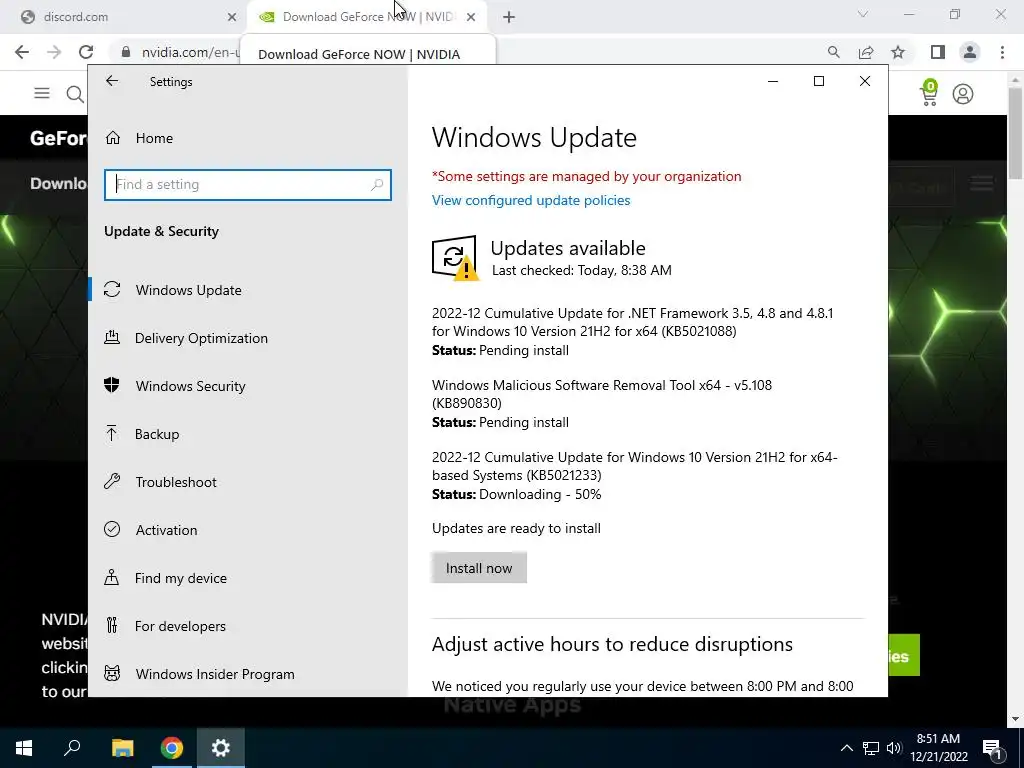Toggle Chrome's side panel icon
The height and width of the screenshot is (768, 1024).
(938, 52)
